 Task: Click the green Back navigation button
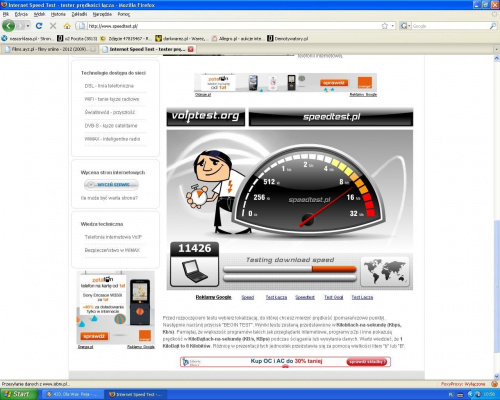point(8,26)
